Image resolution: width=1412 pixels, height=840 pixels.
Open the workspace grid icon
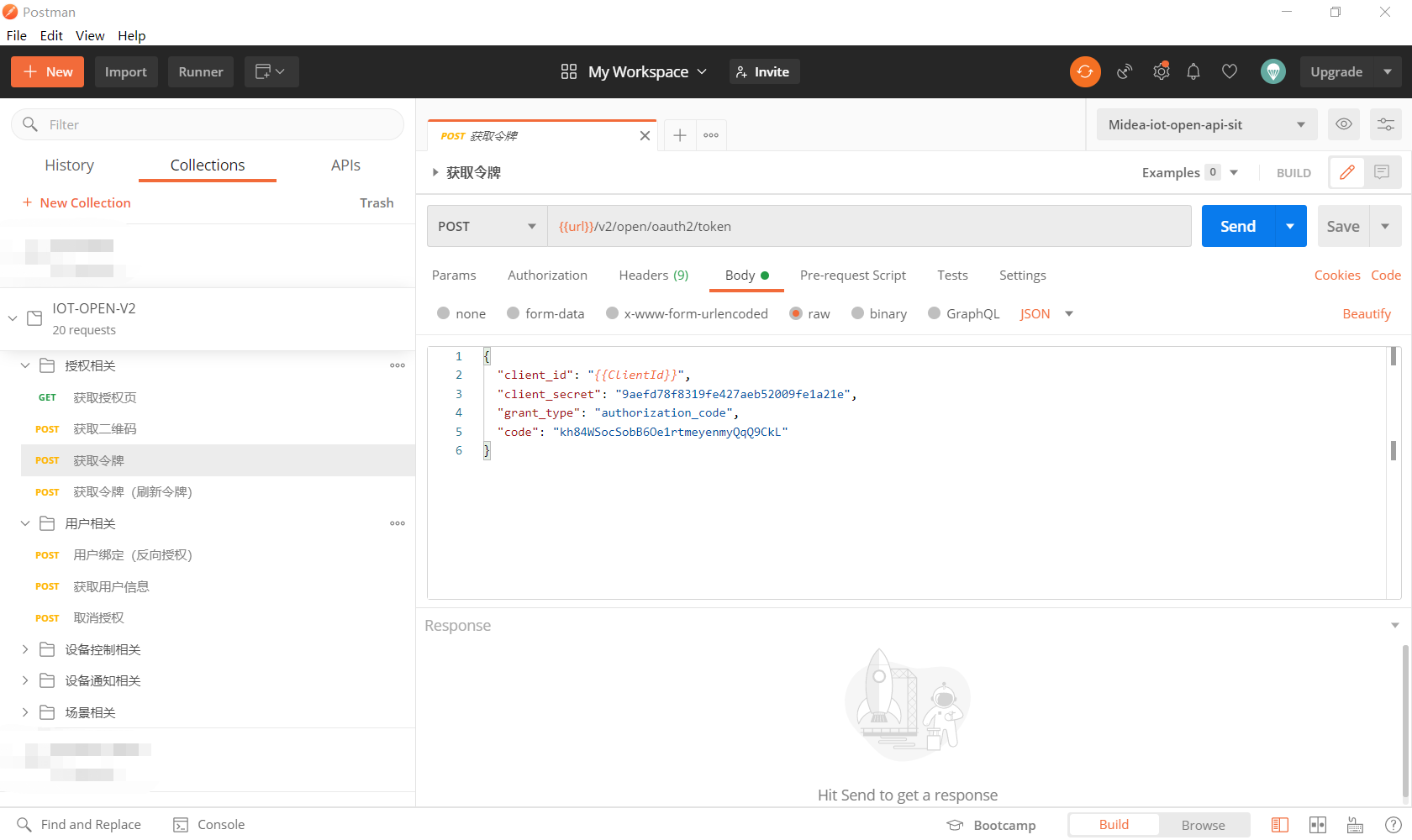(x=569, y=71)
